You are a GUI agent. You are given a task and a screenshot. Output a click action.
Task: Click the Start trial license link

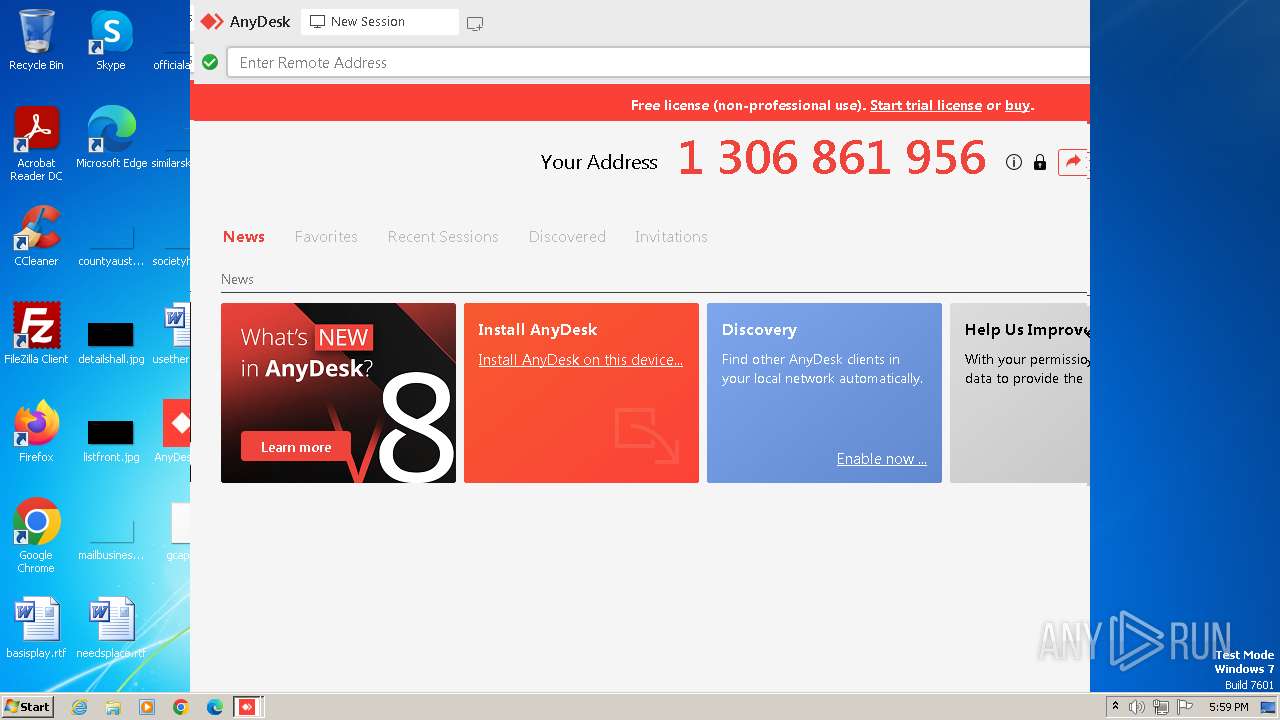[x=926, y=105]
